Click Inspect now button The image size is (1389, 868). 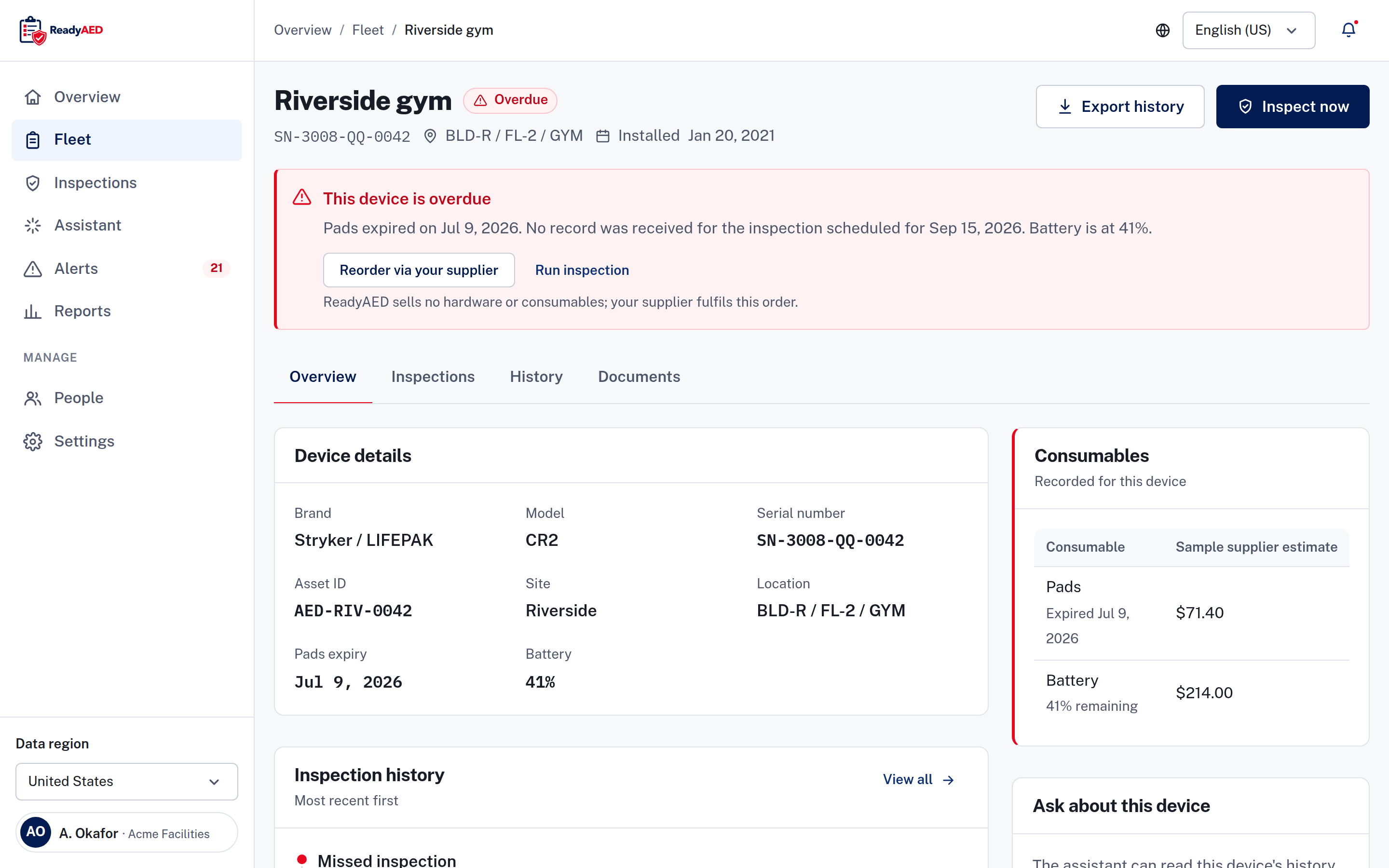[1293, 107]
